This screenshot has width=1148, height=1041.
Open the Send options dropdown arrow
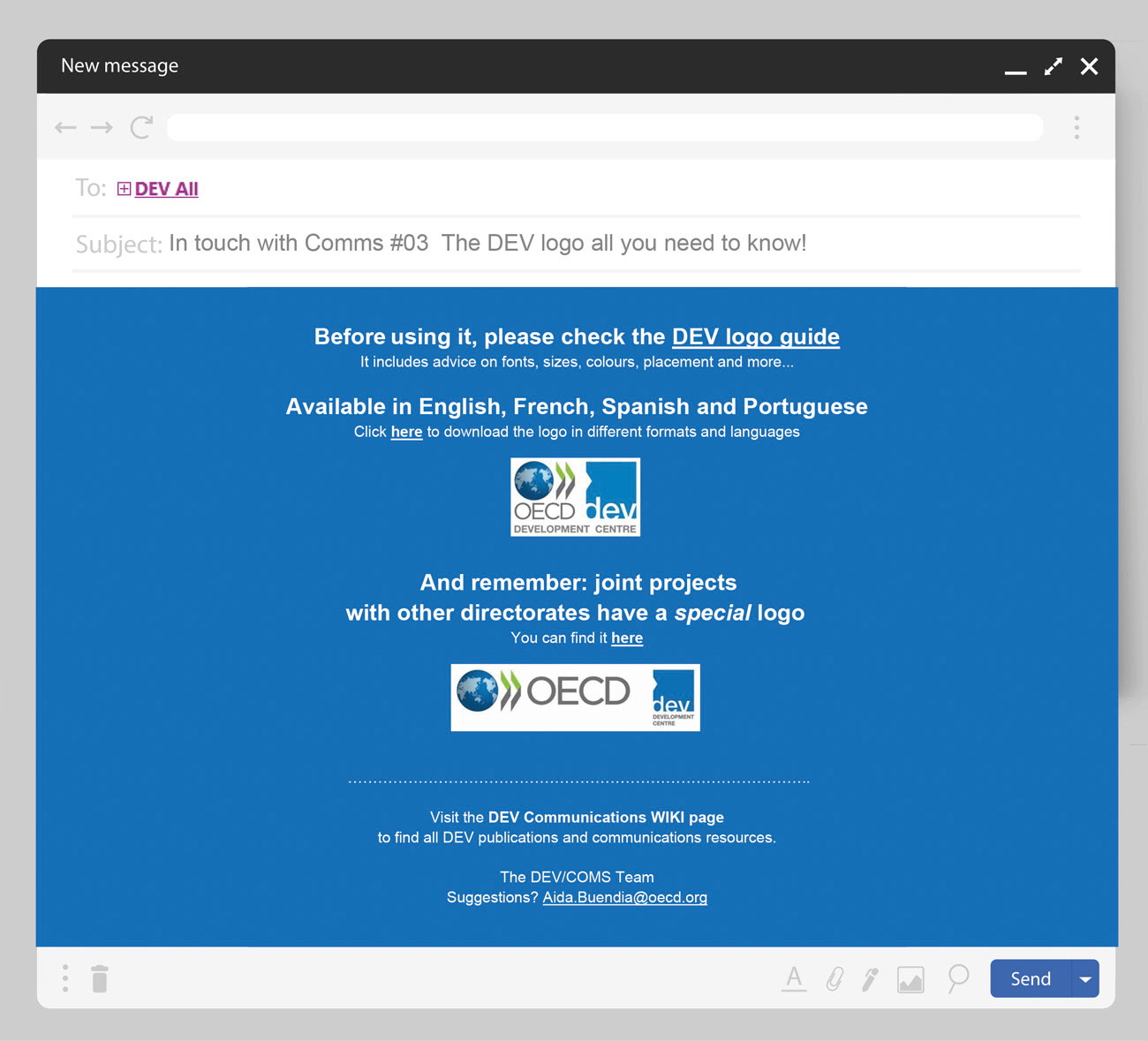tap(1085, 978)
